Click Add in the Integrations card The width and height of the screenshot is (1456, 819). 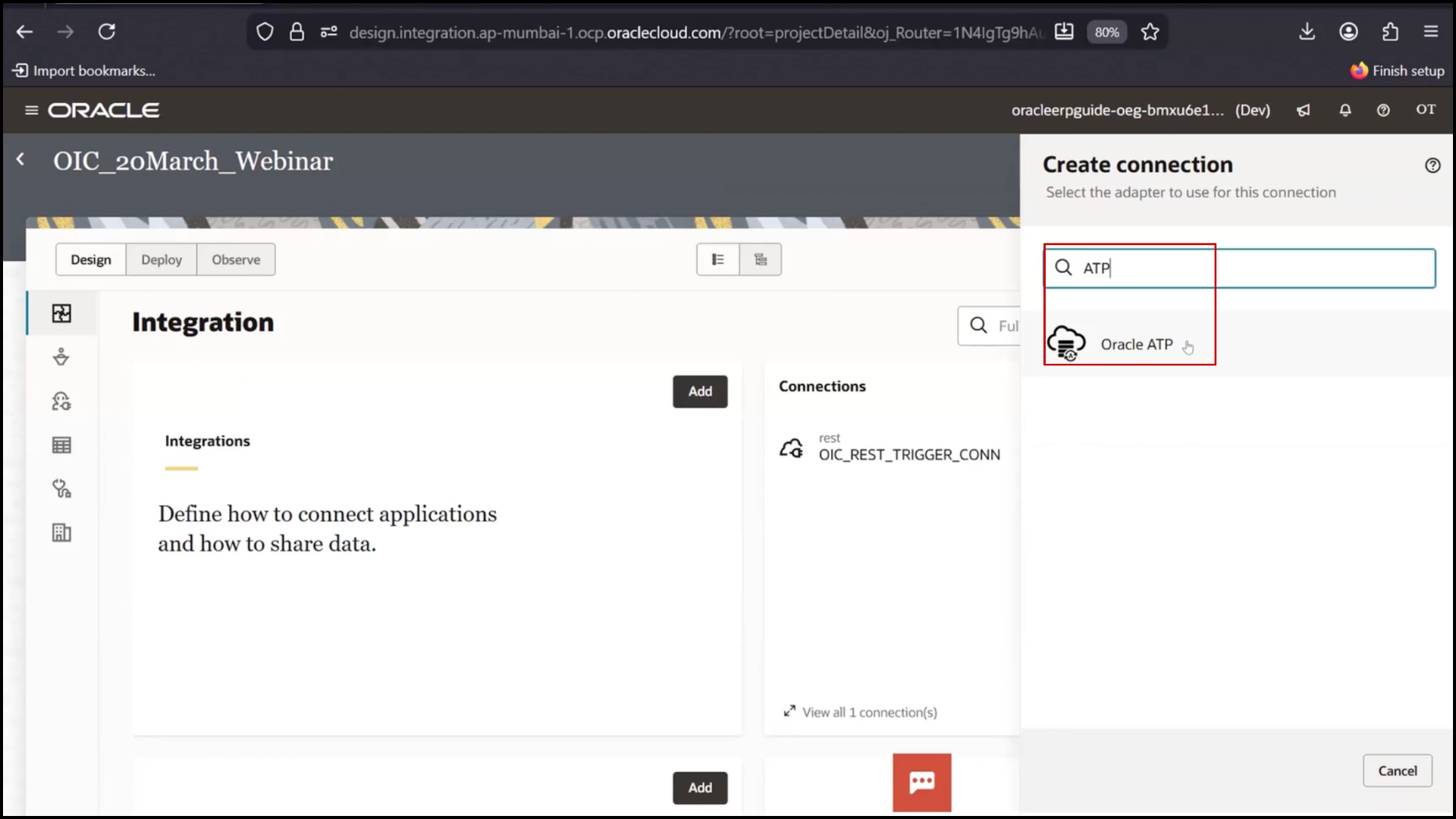point(700,391)
